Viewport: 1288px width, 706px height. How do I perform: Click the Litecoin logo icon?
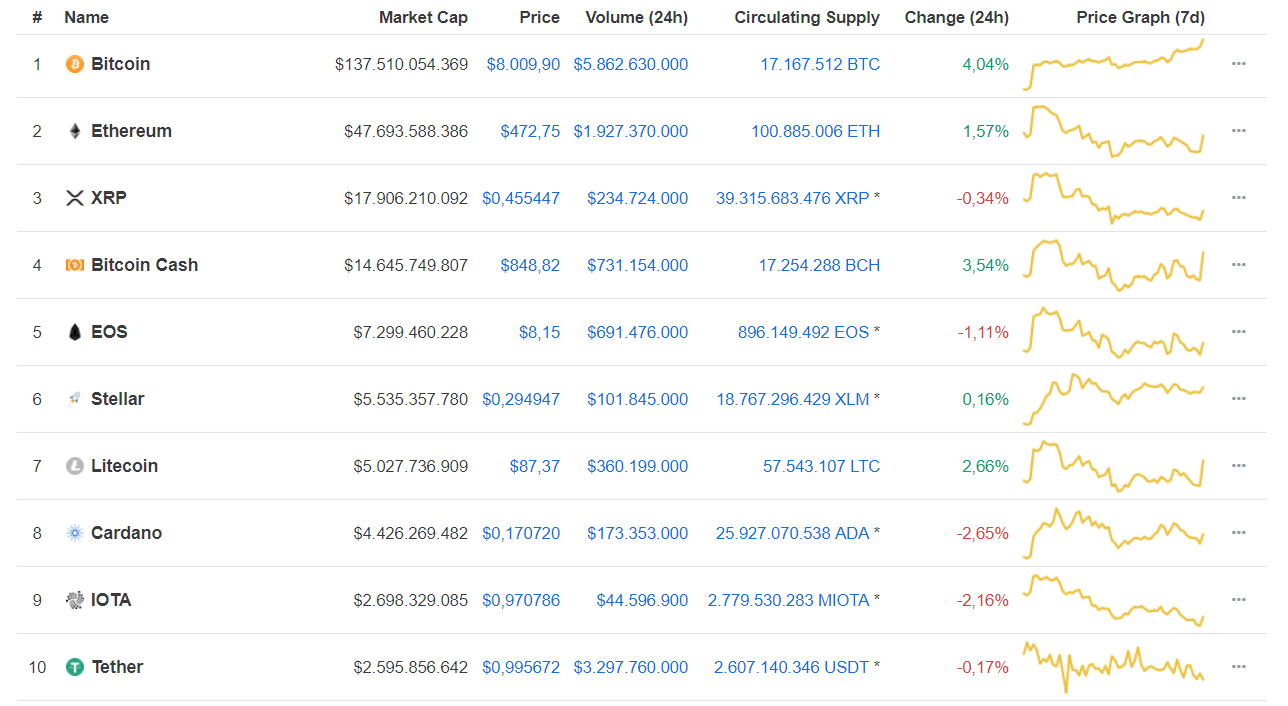(74, 465)
